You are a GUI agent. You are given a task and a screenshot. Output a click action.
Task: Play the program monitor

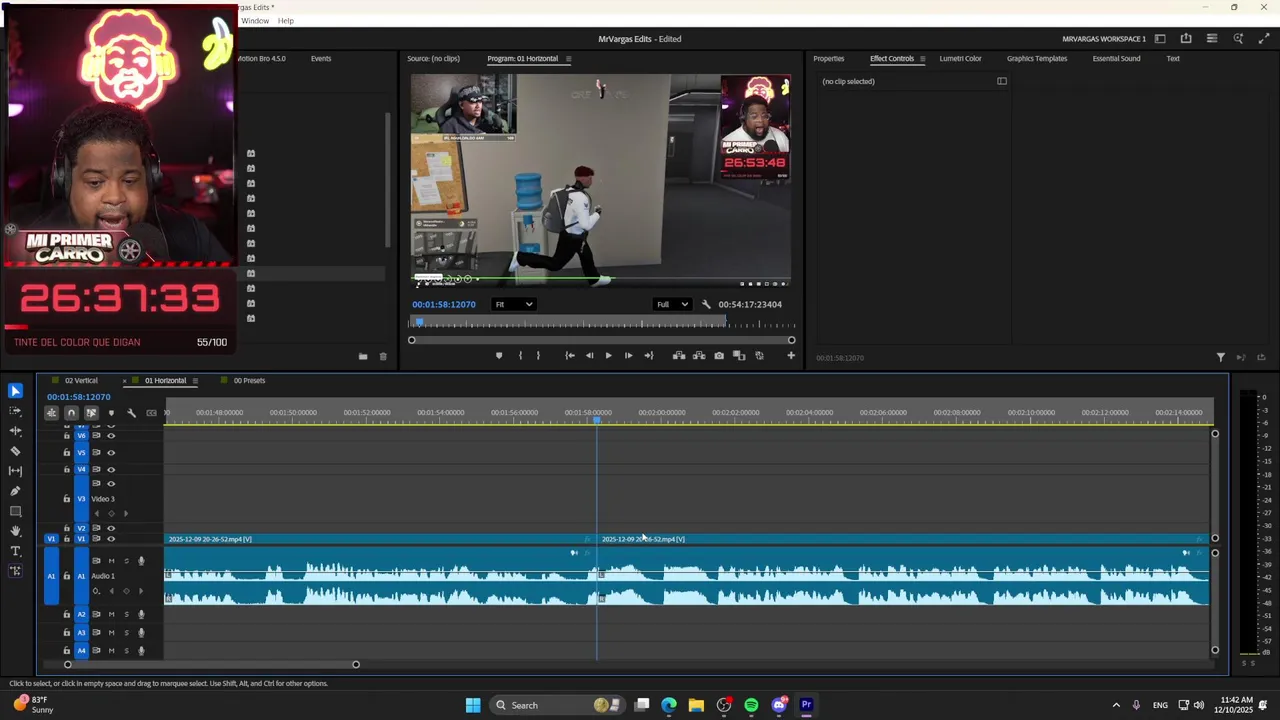click(608, 356)
